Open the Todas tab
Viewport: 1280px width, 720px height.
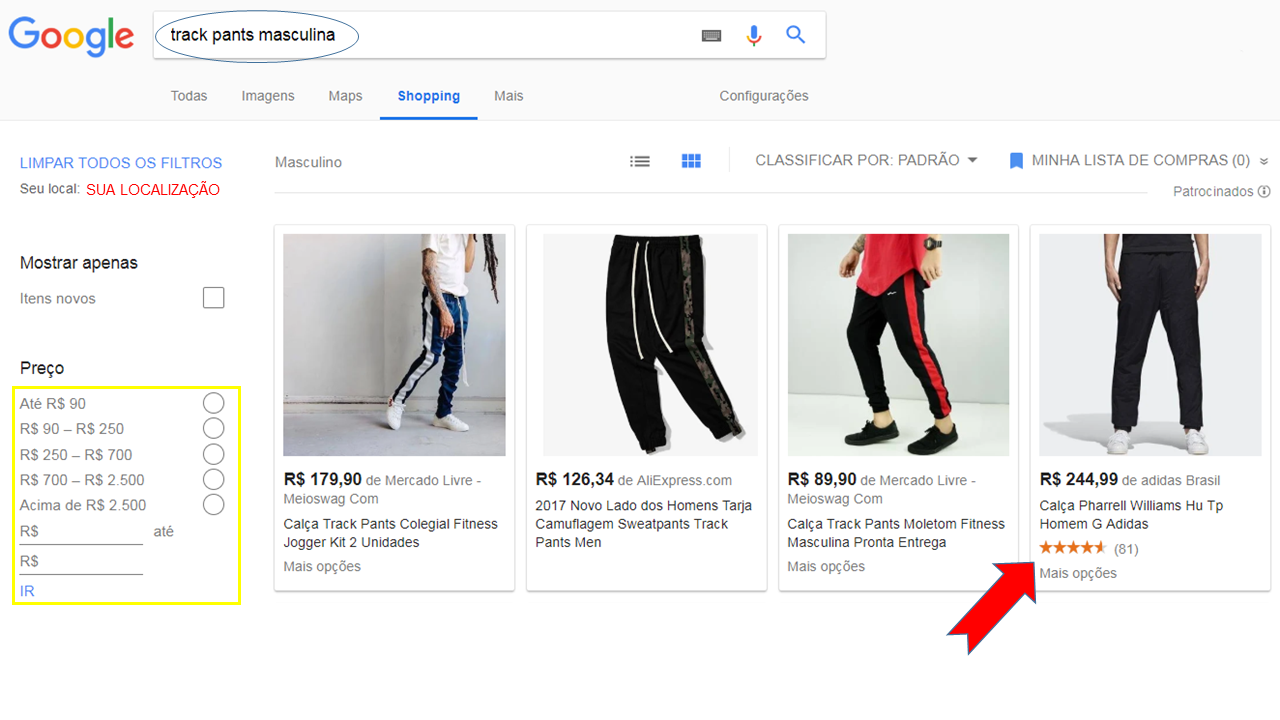[189, 96]
